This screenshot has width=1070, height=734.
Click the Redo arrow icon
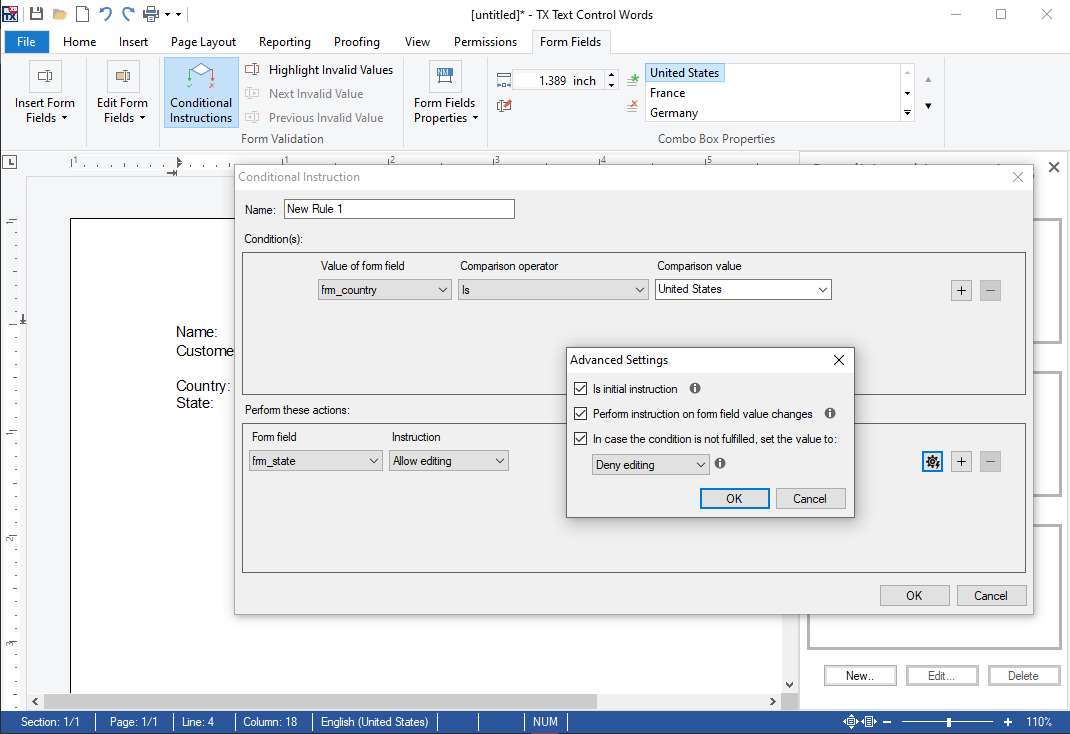(128, 14)
